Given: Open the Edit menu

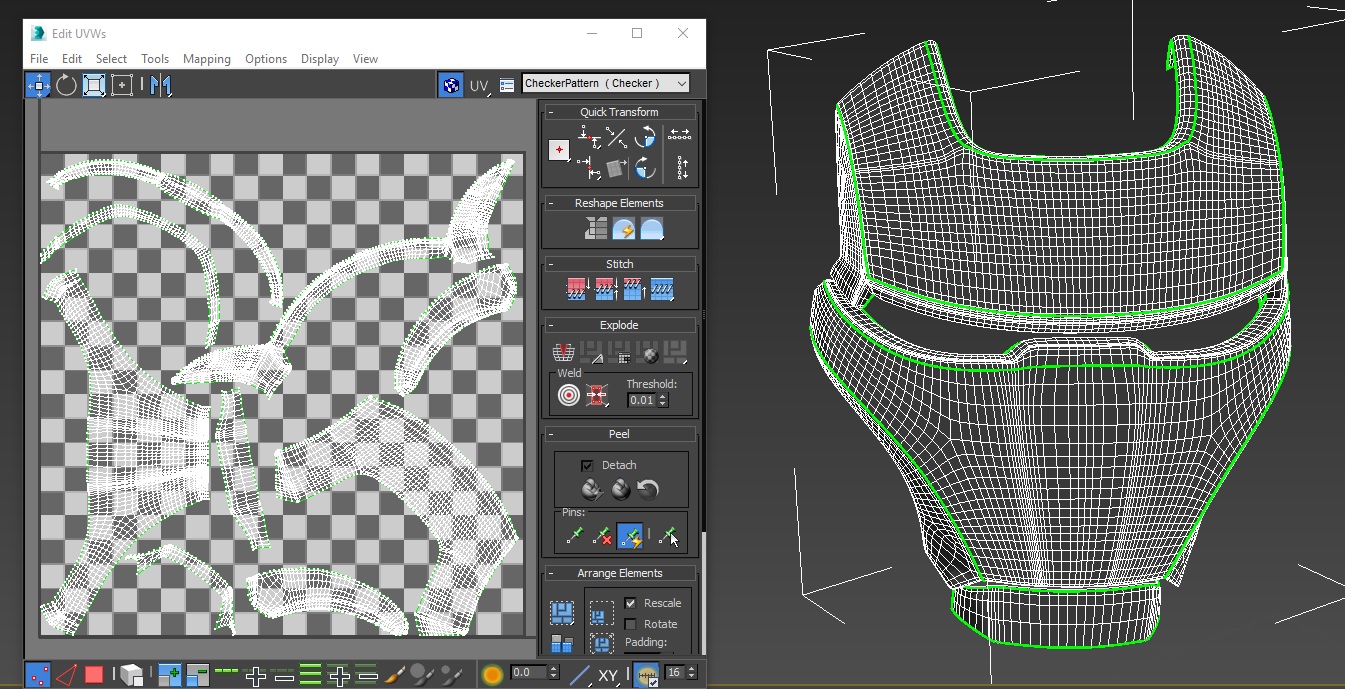Looking at the screenshot, I should click(72, 59).
